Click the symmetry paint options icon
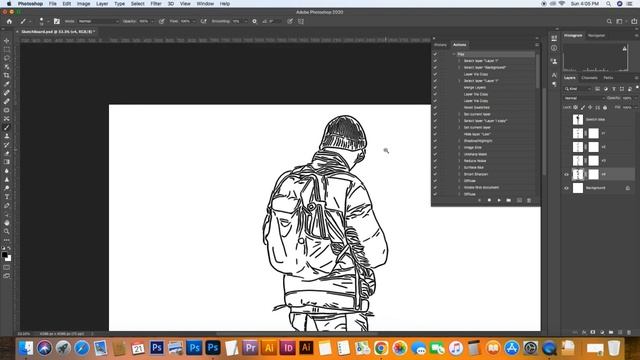Viewport: 640px width, 360px height. (301, 21)
